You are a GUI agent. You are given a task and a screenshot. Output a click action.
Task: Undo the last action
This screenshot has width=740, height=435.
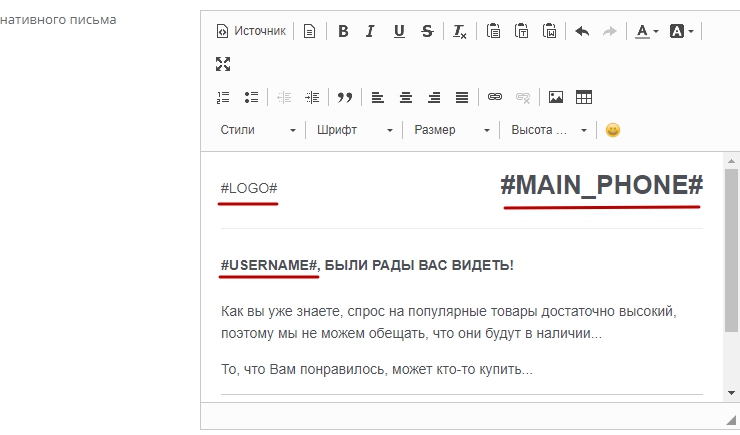point(582,31)
